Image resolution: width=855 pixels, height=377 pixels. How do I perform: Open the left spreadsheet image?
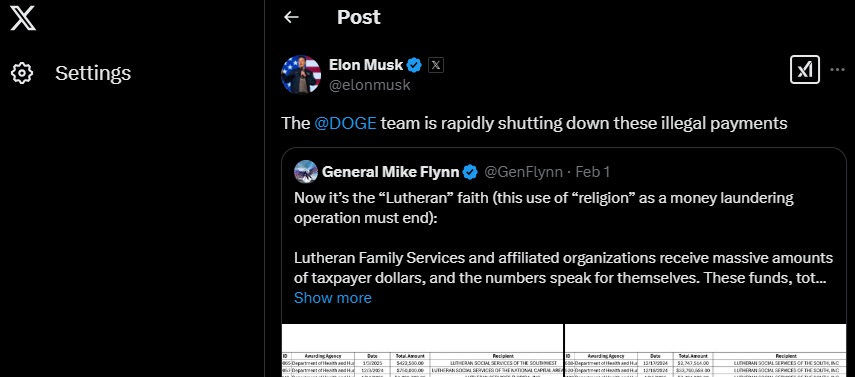[422, 350]
